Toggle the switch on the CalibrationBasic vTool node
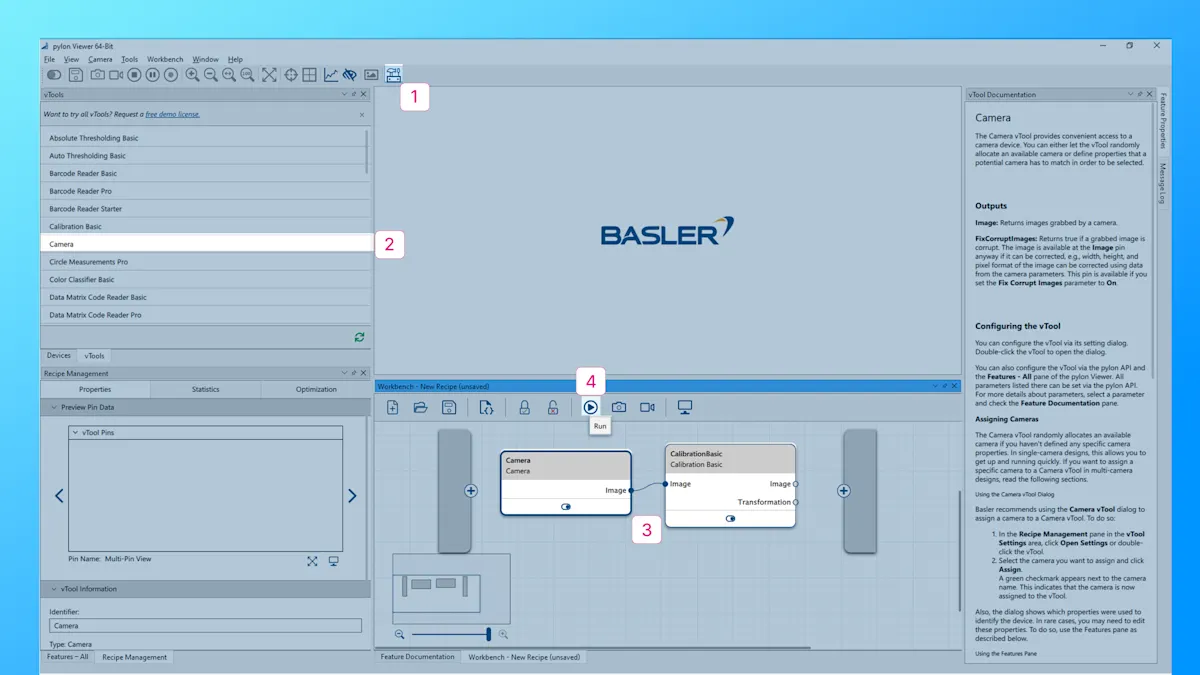Viewport: 1200px width, 675px height. point(730,519)
